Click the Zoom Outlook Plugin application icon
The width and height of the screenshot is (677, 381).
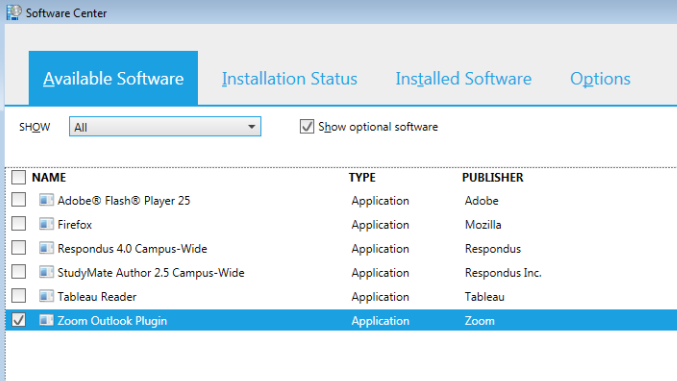click(46, 320)
